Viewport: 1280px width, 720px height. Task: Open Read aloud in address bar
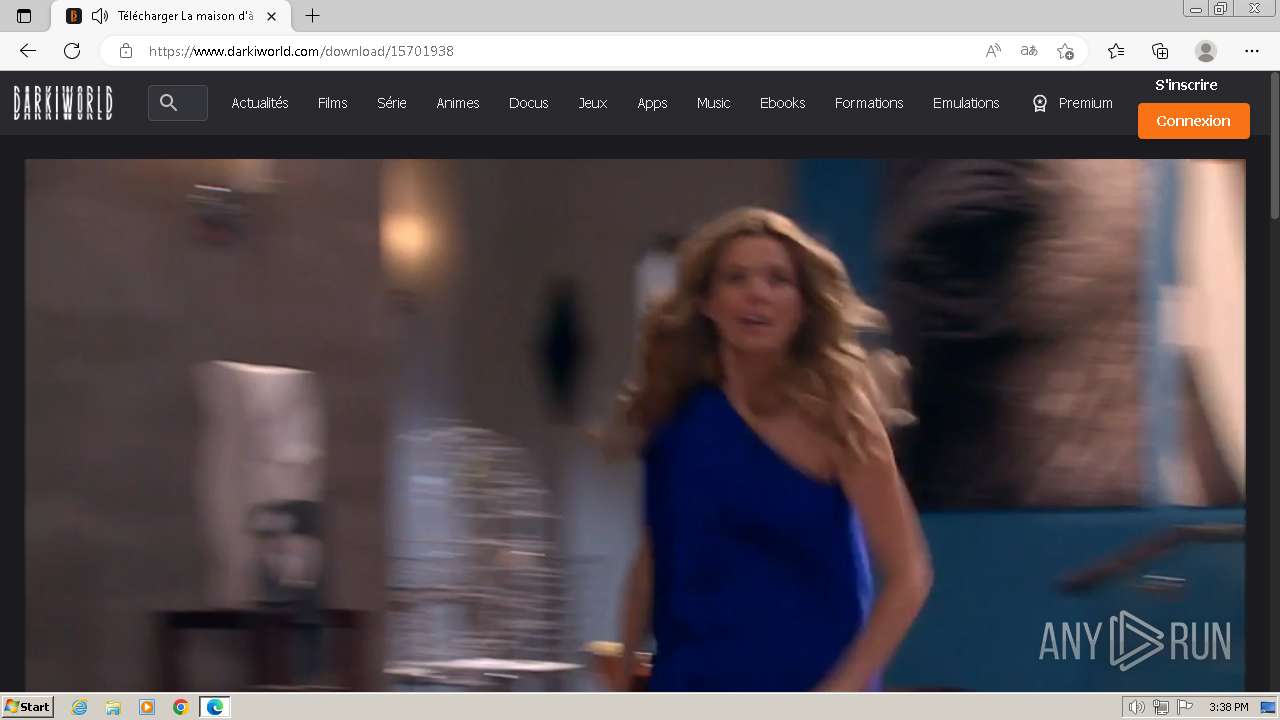pyautogui.click(x=993, y=51)
